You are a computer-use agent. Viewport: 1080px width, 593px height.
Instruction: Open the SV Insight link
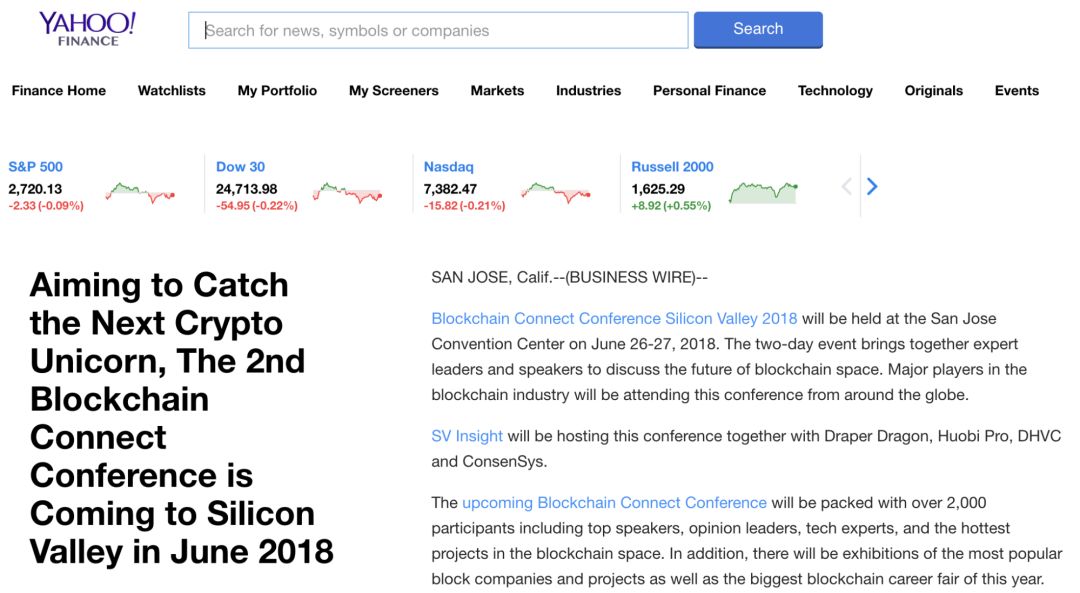(x=467, y=436)
